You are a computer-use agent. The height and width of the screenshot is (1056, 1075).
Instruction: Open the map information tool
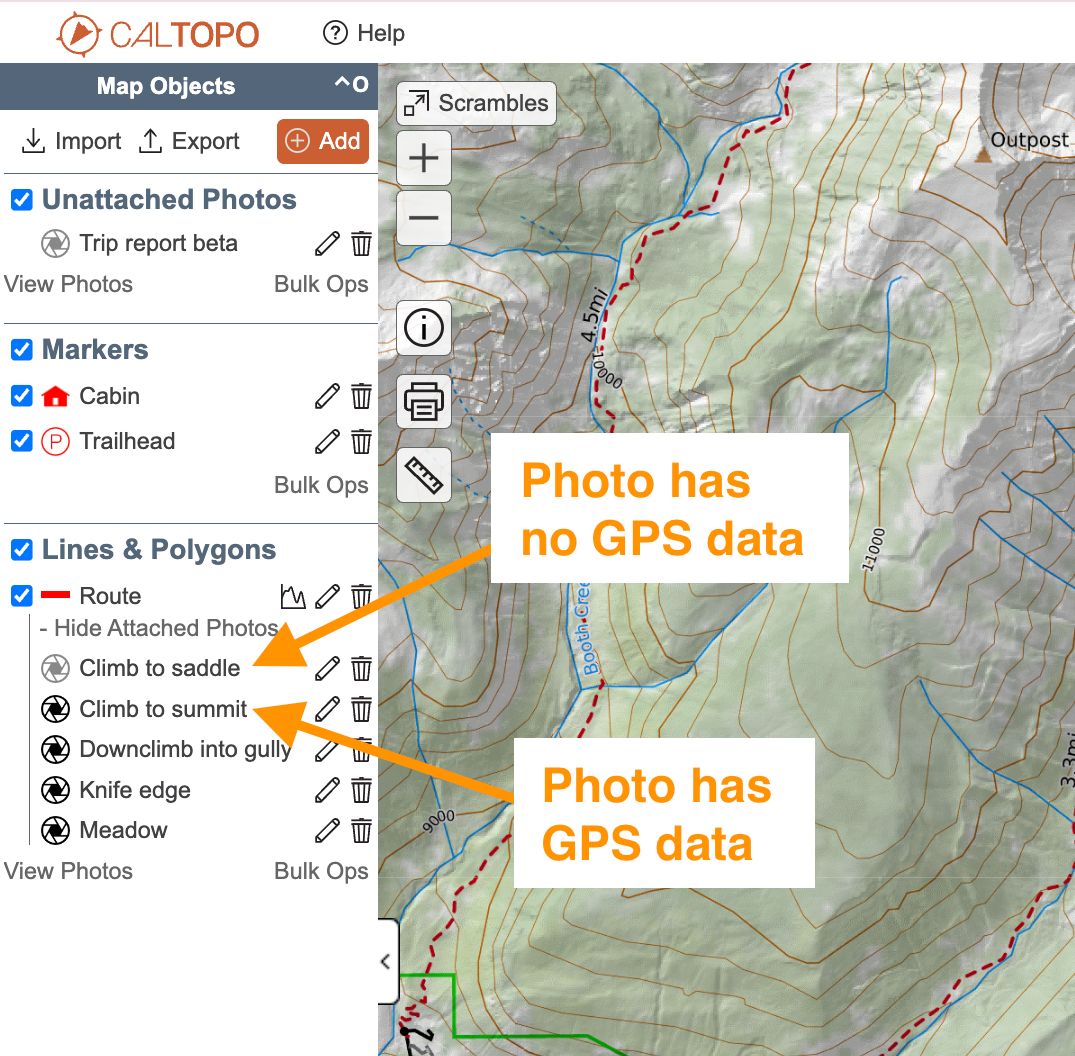[x=423, y=328]
